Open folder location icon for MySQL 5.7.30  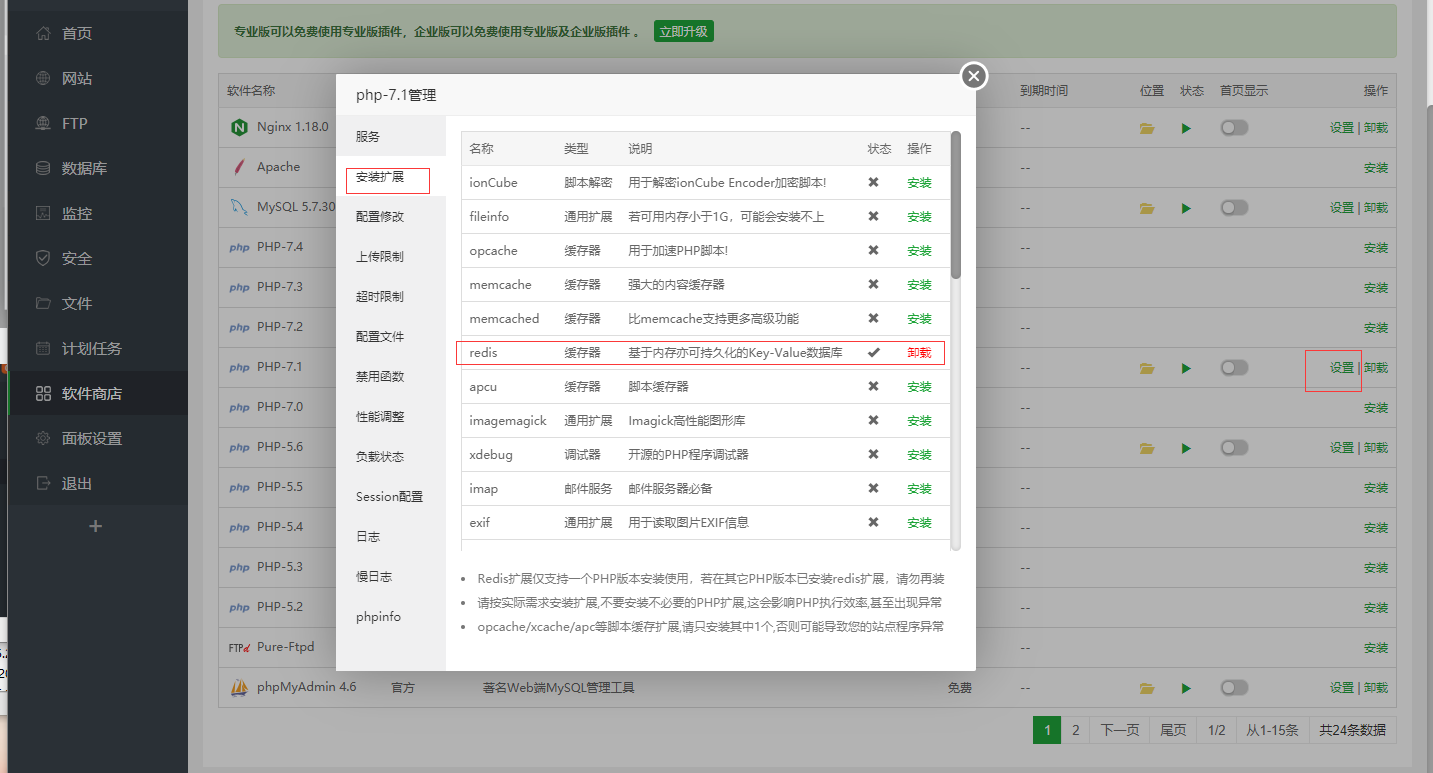coord(1147,208)
